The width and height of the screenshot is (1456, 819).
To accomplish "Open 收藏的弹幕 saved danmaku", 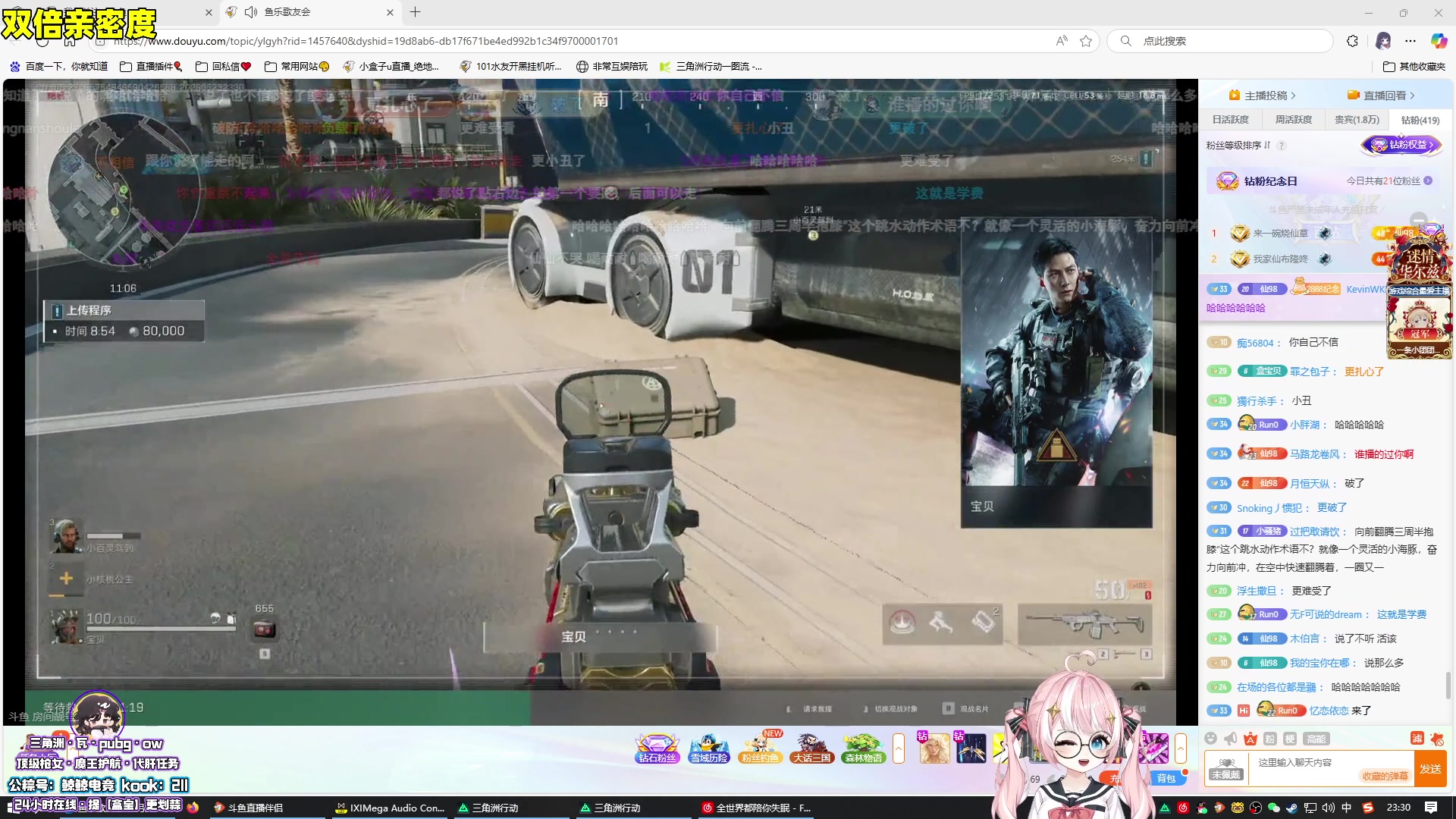I will (1385, 776).
